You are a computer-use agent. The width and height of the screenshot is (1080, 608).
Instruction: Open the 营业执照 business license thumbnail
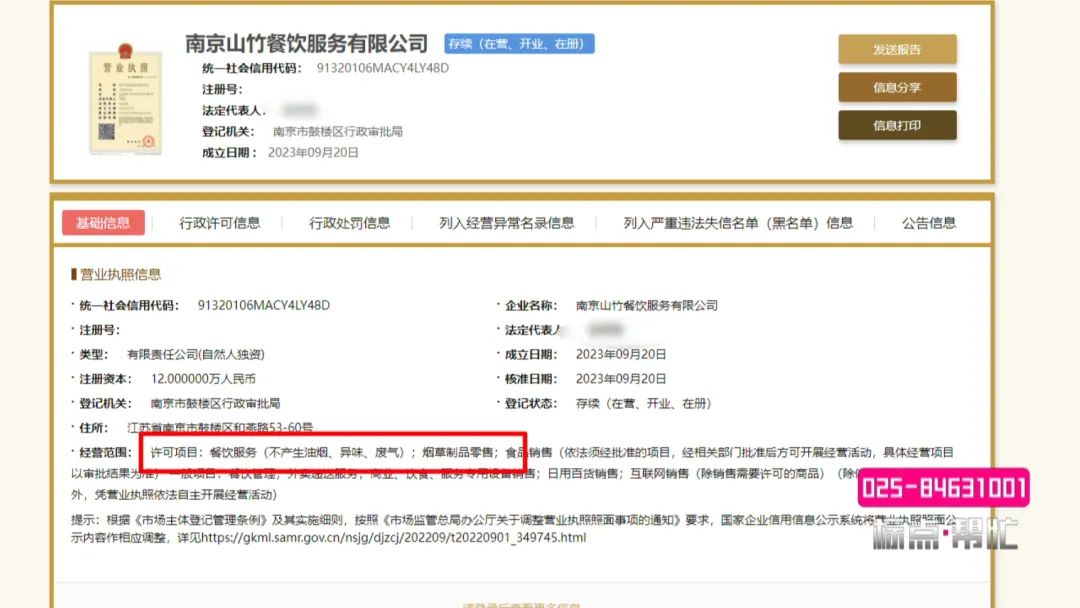click(125, 98)
